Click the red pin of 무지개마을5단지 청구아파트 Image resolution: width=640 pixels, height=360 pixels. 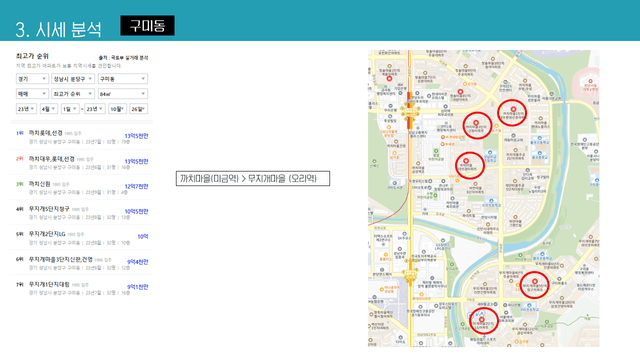(534, 282)
